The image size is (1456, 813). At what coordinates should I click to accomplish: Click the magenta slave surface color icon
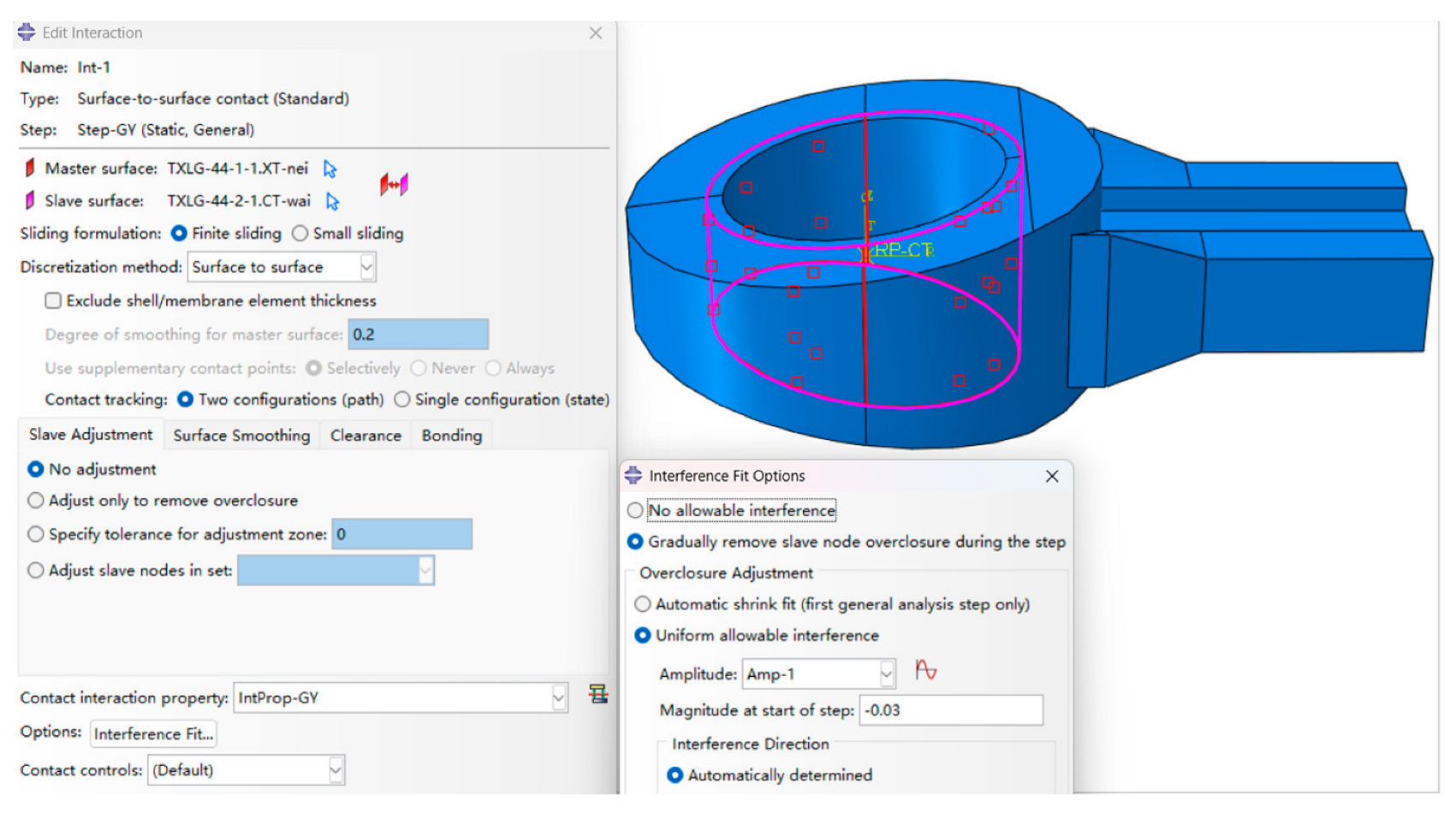pos(30,200)
